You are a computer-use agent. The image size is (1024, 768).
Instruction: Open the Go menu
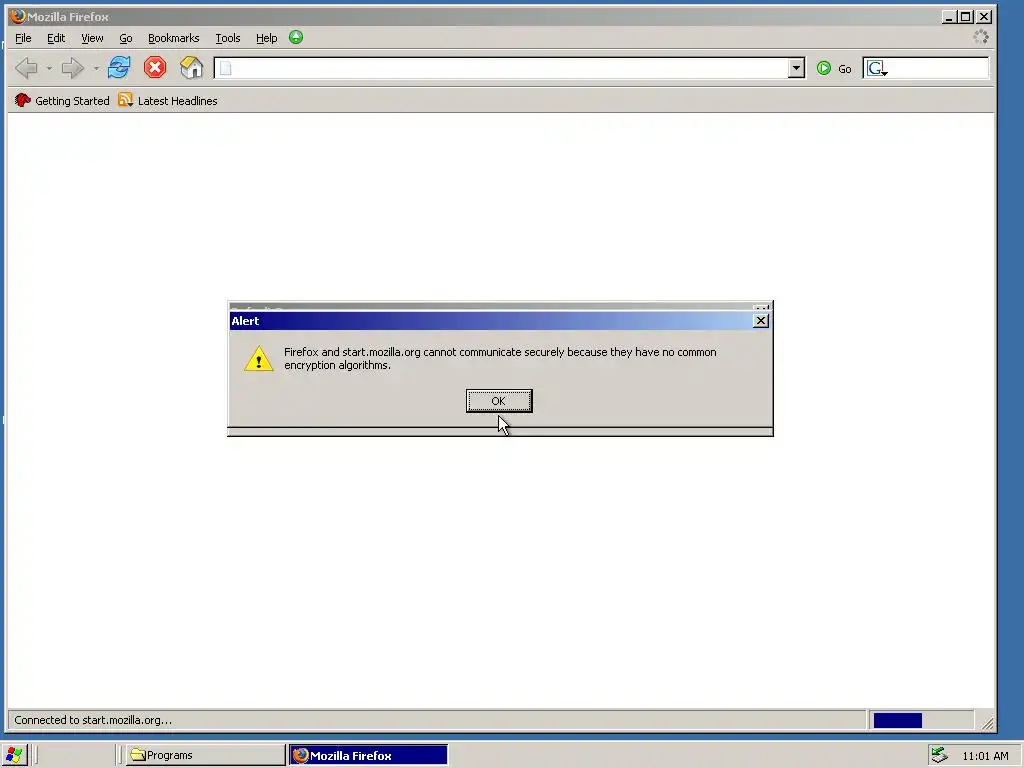click(x=125, y=38)
